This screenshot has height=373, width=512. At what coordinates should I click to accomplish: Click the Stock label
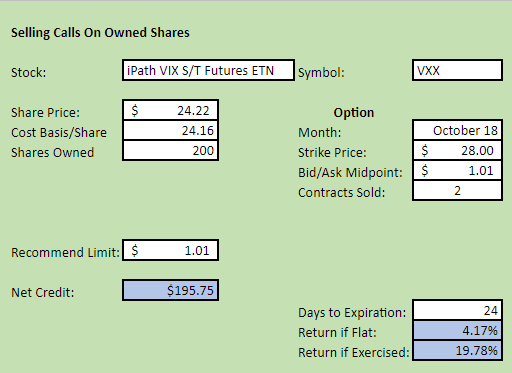click(29, 72)
